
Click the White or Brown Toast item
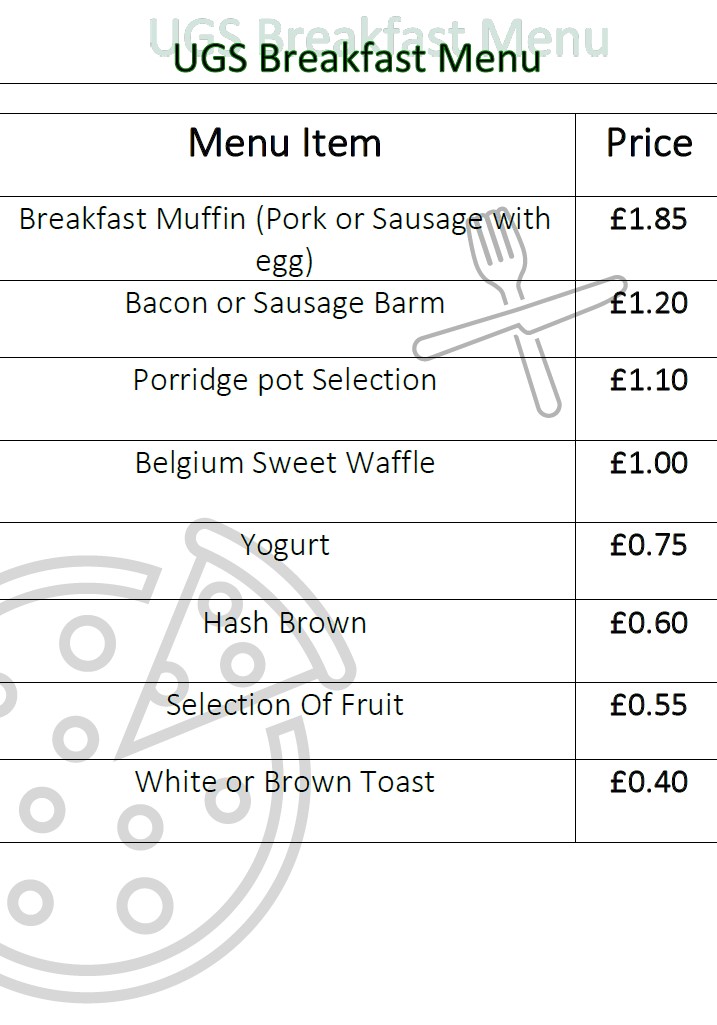(x=285, y=782)
